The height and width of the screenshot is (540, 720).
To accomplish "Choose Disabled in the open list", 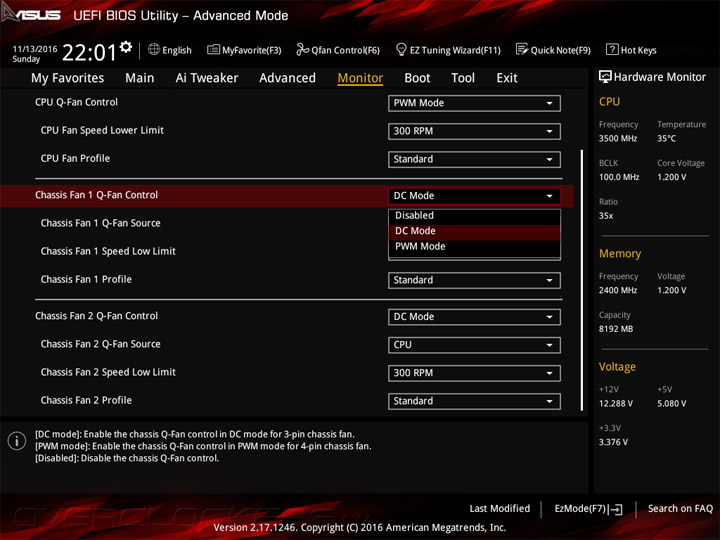I will pyautogui.click(x=474, y=215).
